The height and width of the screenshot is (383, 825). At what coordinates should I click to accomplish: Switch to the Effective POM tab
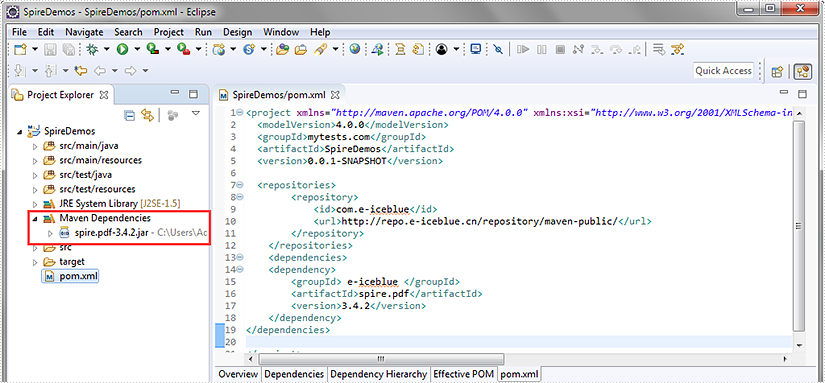(463, 374)
